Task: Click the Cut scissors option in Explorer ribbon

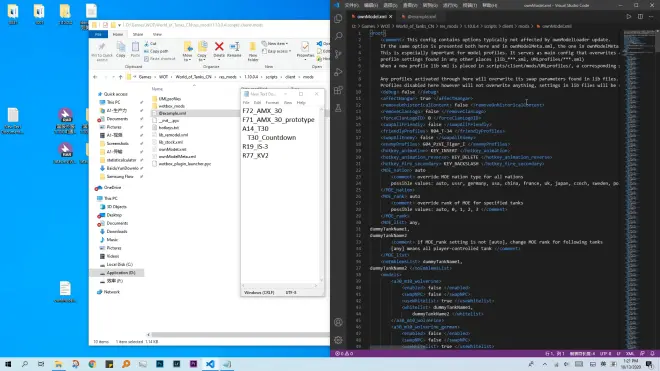Action: (150, 44)
